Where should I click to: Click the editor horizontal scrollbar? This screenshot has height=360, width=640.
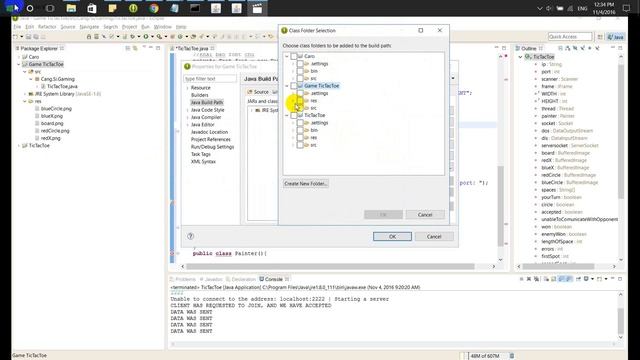(x=330, y=267)
